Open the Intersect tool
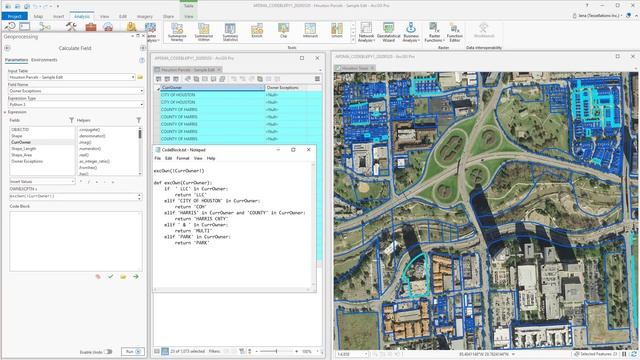Screen dimensions: 640x360 coord(310,31)
